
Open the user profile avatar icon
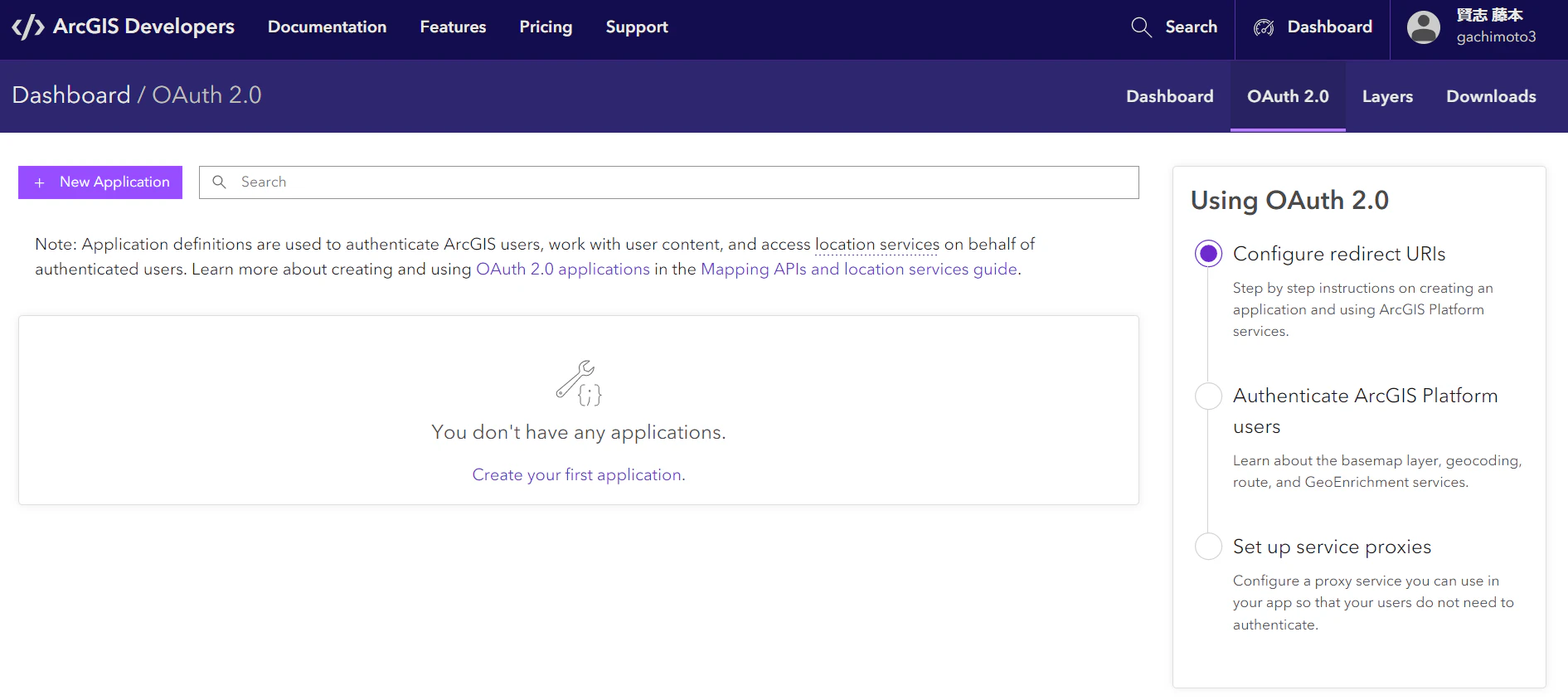[x=1424, y=27]
